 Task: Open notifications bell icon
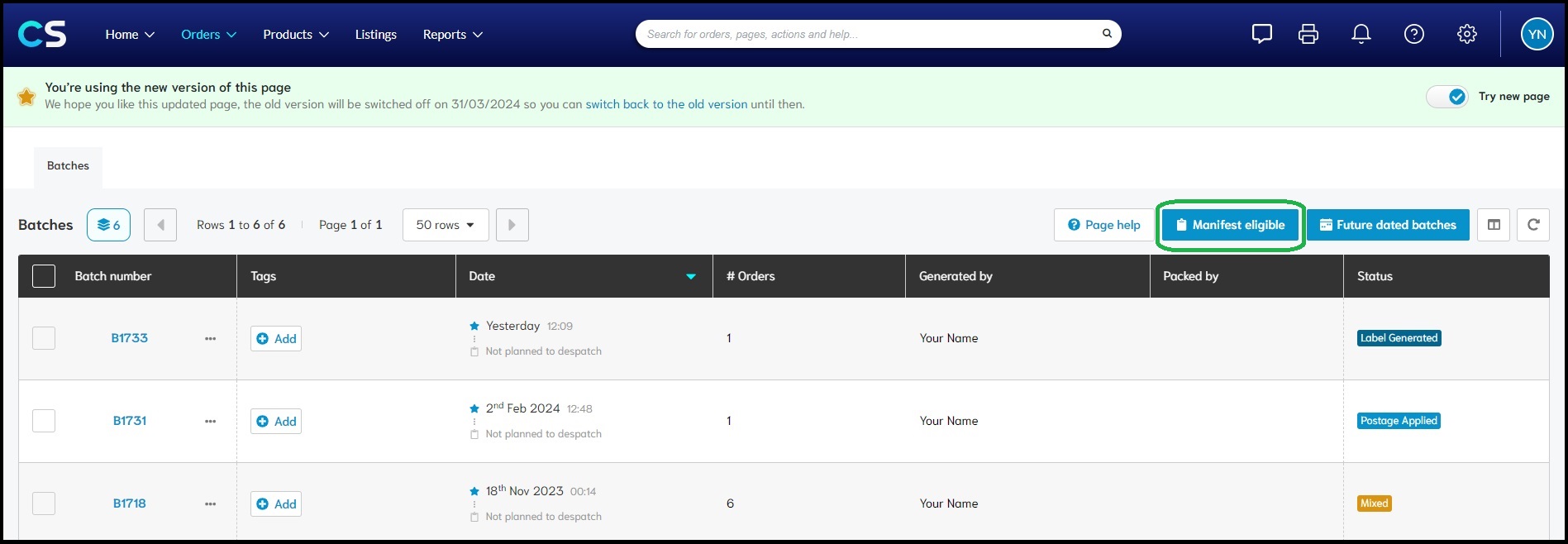[x=1361, y=34]
